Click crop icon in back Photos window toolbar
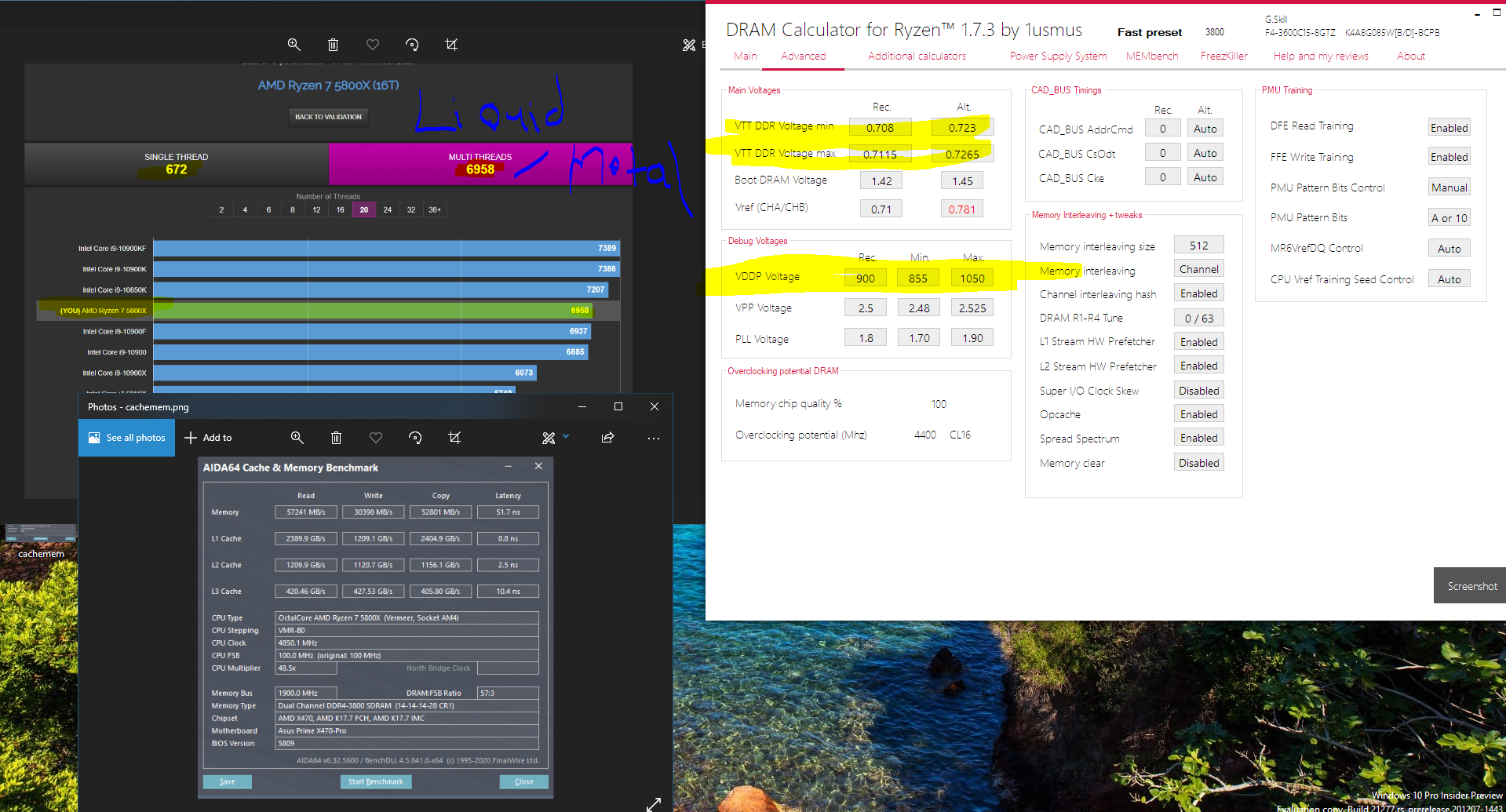Screen dimensions: 1506x812 (x=451, y=45)
